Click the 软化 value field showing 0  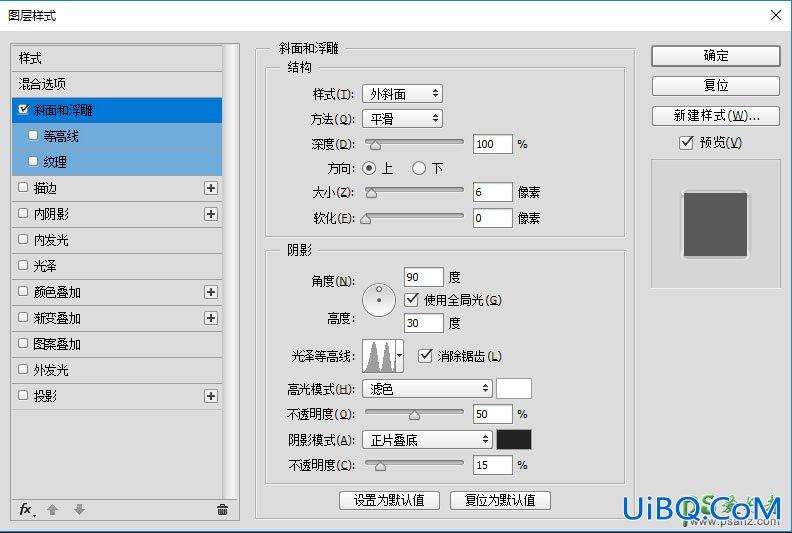[492, 218]
